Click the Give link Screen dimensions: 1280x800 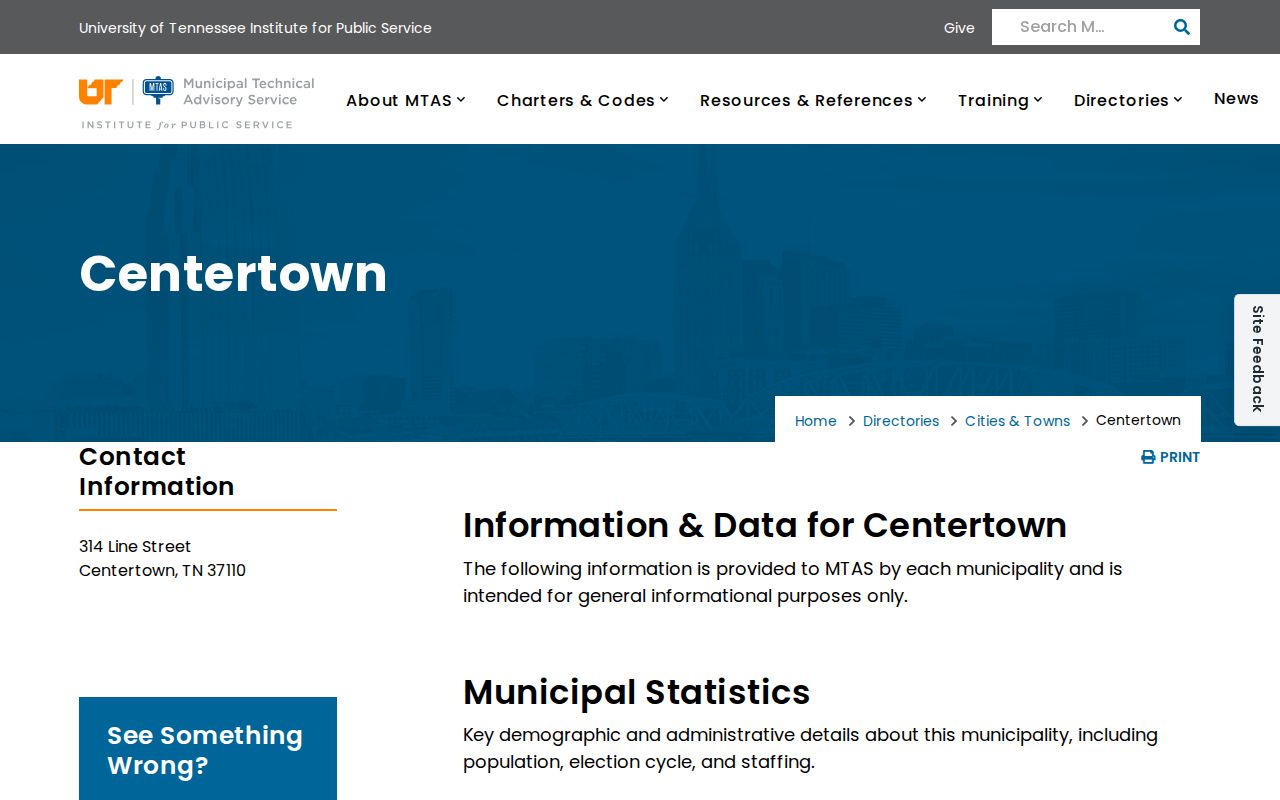click(x=959, y=28)
